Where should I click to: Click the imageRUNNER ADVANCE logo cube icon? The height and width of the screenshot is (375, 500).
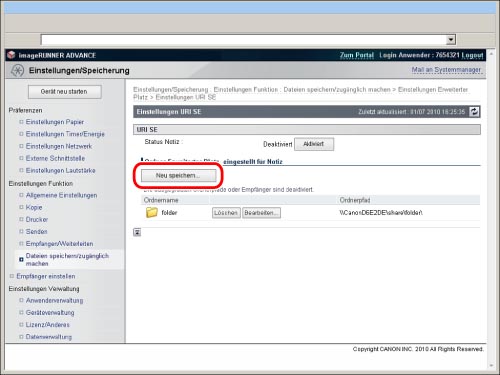pos(11,55)
